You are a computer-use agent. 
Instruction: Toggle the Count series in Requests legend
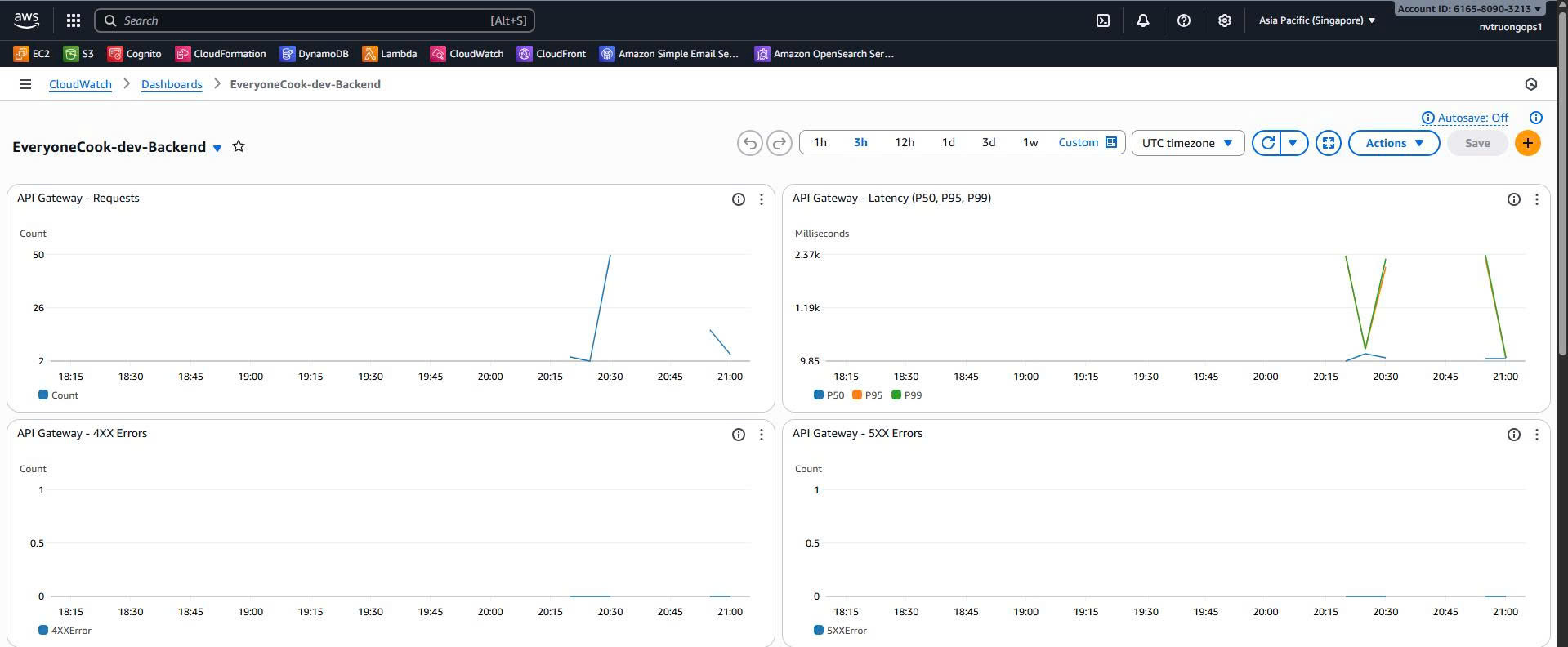58,395
